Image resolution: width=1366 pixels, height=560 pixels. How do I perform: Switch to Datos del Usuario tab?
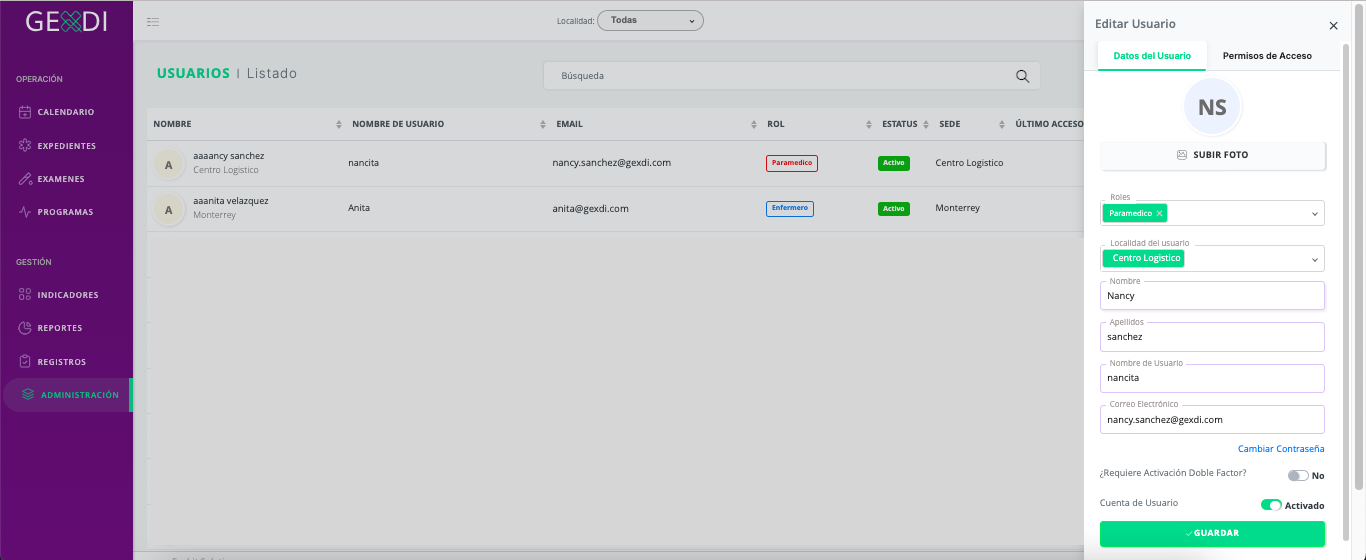pyautogui.click(x=1152, y=56)
